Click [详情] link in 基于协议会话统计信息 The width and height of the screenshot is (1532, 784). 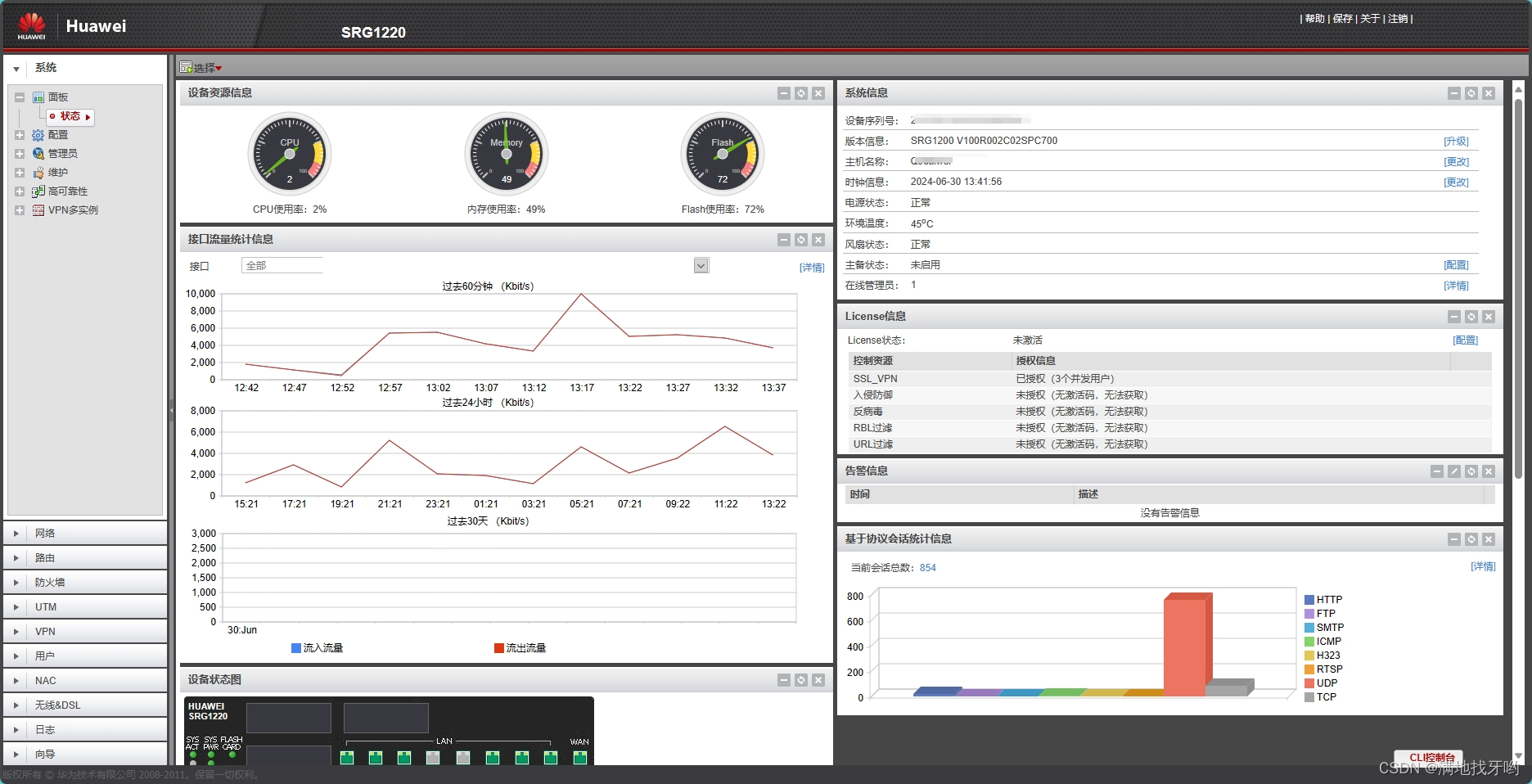pos(1483,566)
